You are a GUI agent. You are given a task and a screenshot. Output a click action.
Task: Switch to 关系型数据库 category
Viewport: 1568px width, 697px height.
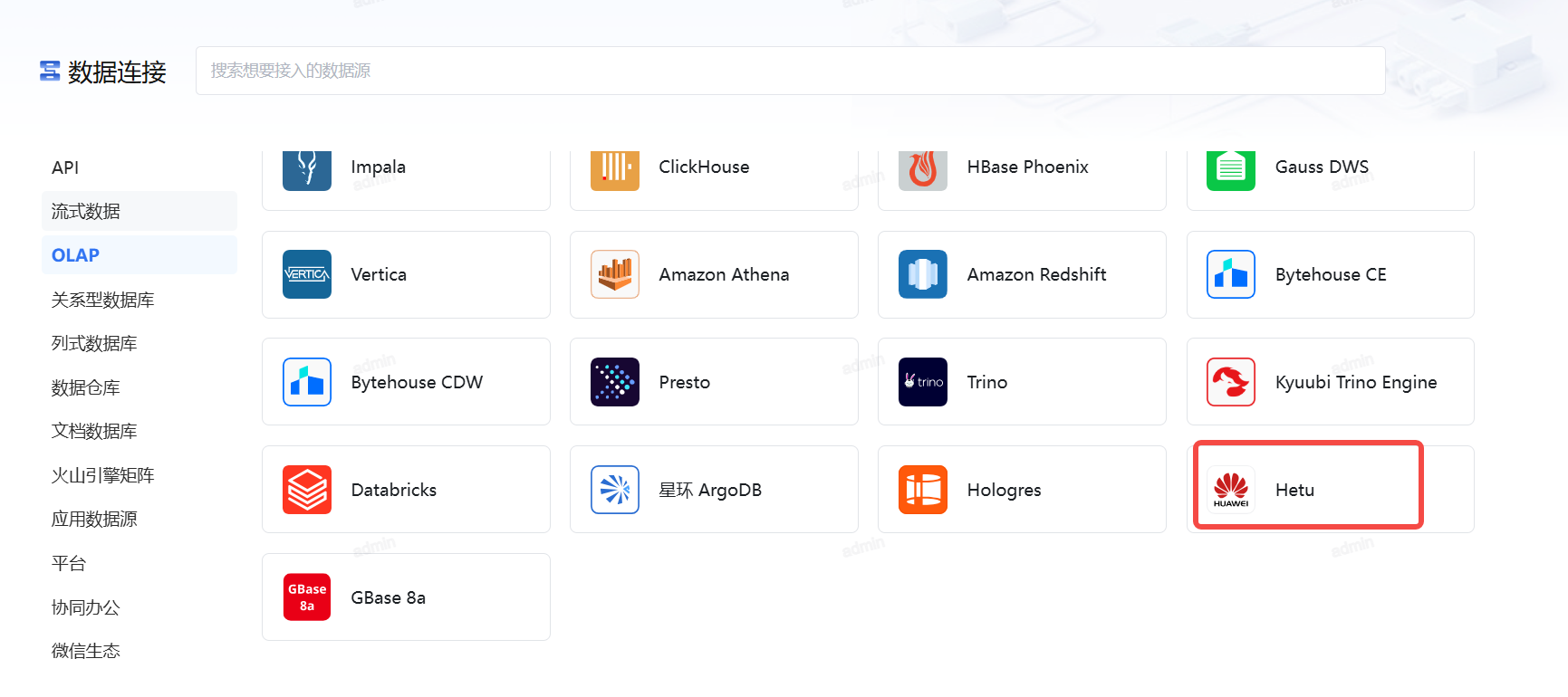(x=102, y=300)
